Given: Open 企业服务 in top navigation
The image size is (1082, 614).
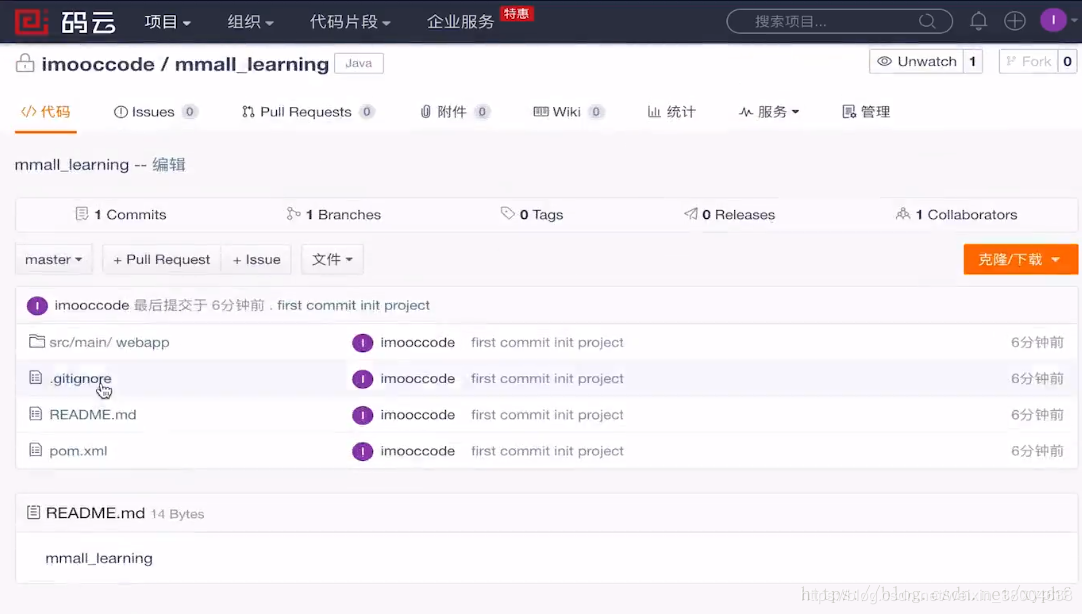Looking at the screenshot, I should coord(461,22).
